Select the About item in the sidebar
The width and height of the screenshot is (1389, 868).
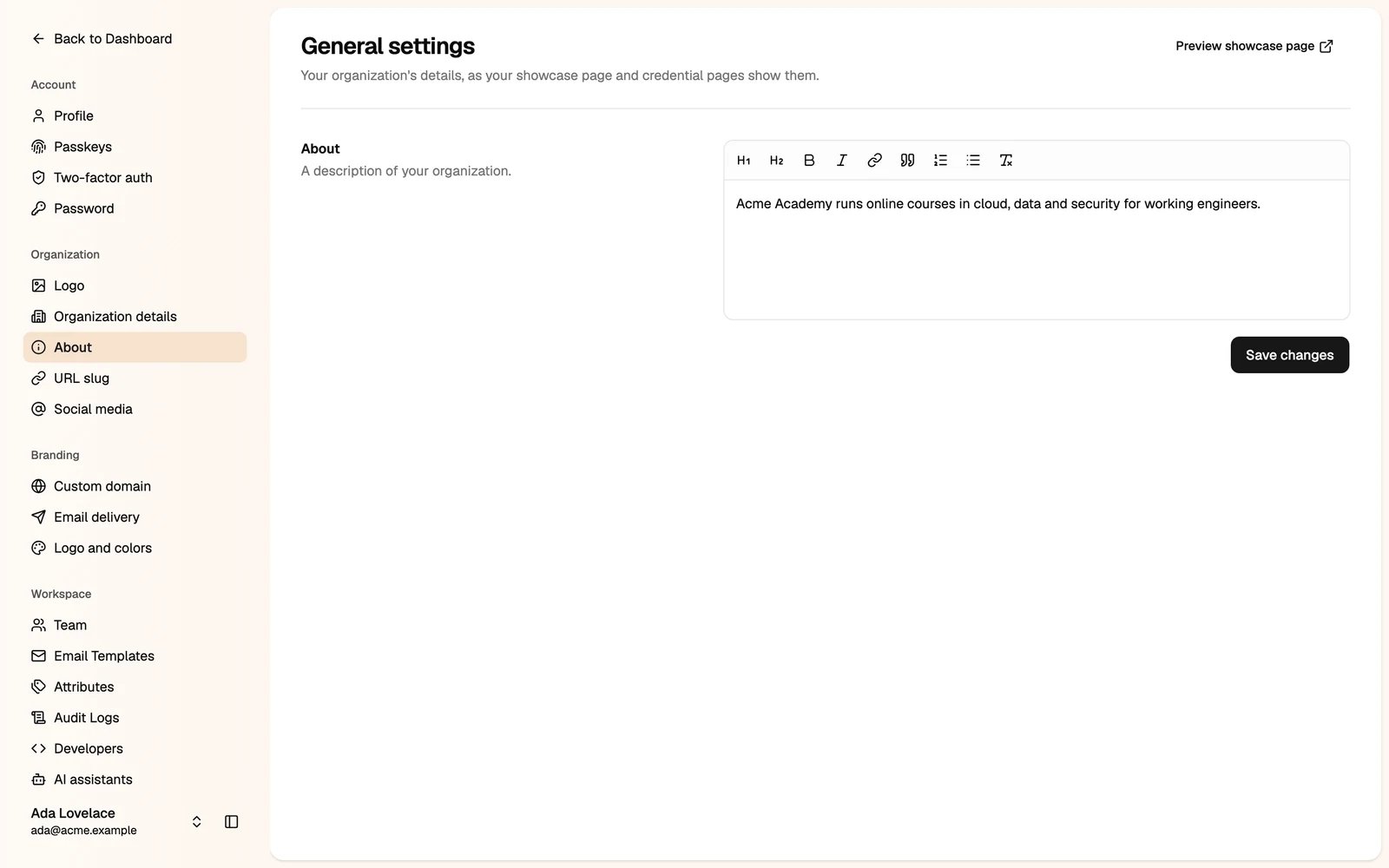coord(135,347)
